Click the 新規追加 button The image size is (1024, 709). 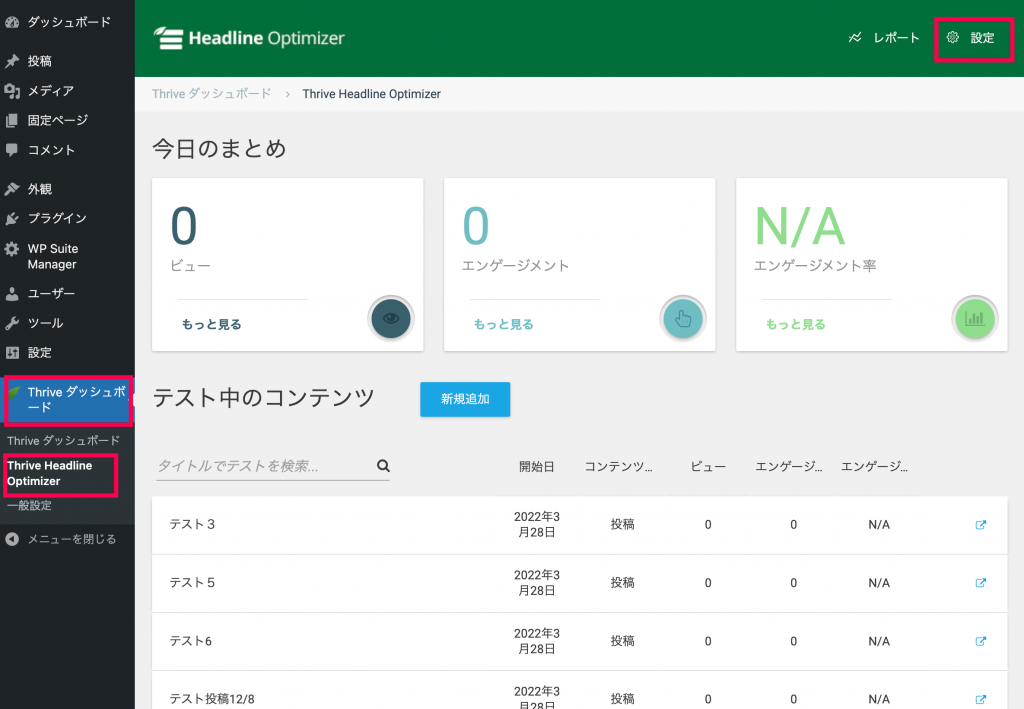[465, 399]
